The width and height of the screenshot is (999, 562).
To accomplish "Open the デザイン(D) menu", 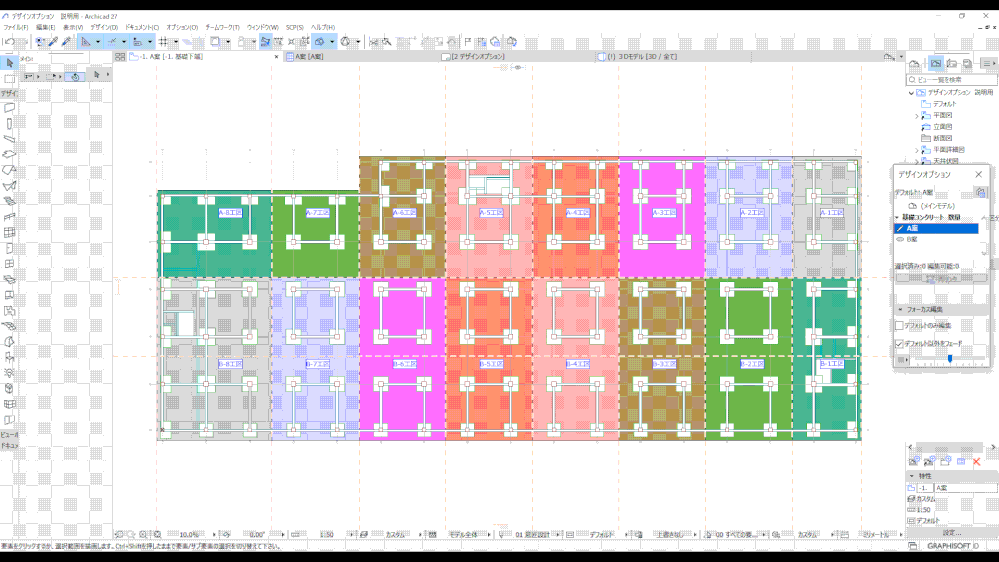I will (104, 27).
